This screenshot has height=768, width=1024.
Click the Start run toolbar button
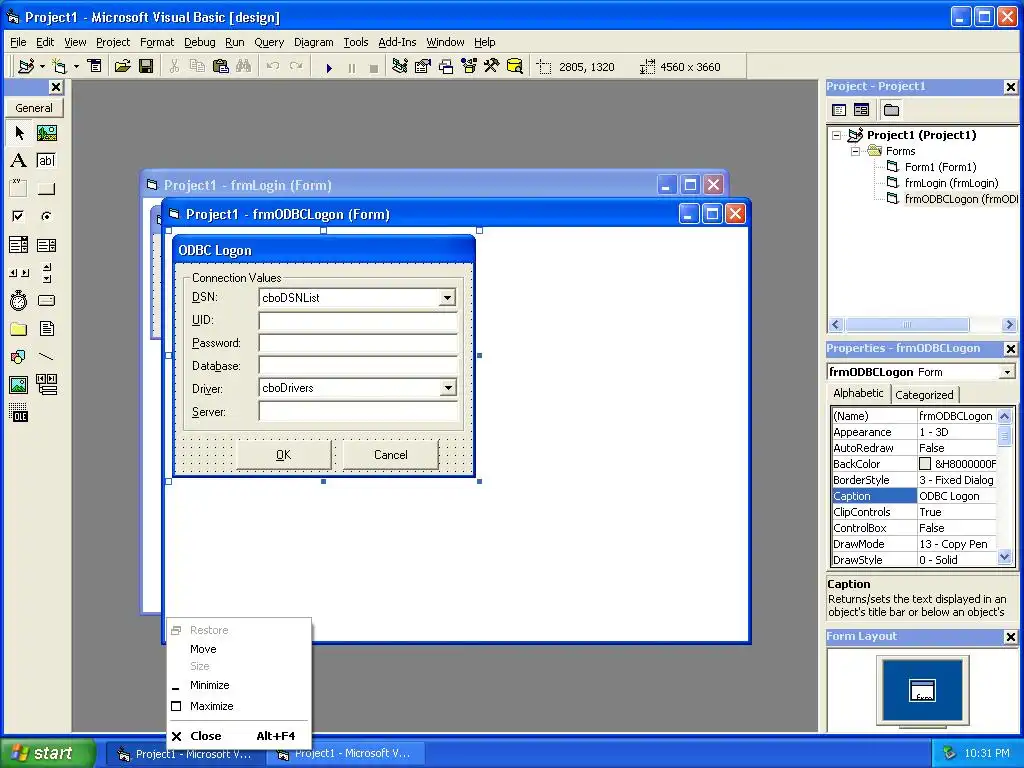pyautogui.click(x=329, y=67)
